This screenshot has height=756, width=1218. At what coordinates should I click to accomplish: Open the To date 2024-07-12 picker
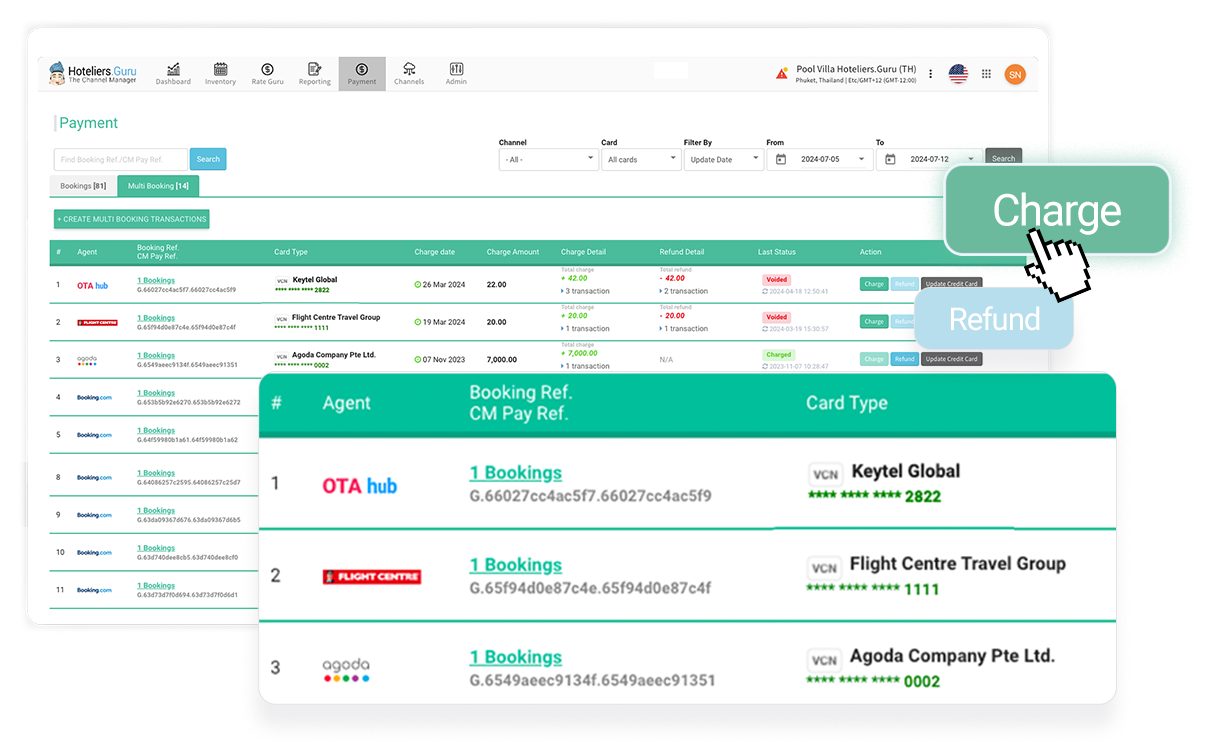coord(929,159)
